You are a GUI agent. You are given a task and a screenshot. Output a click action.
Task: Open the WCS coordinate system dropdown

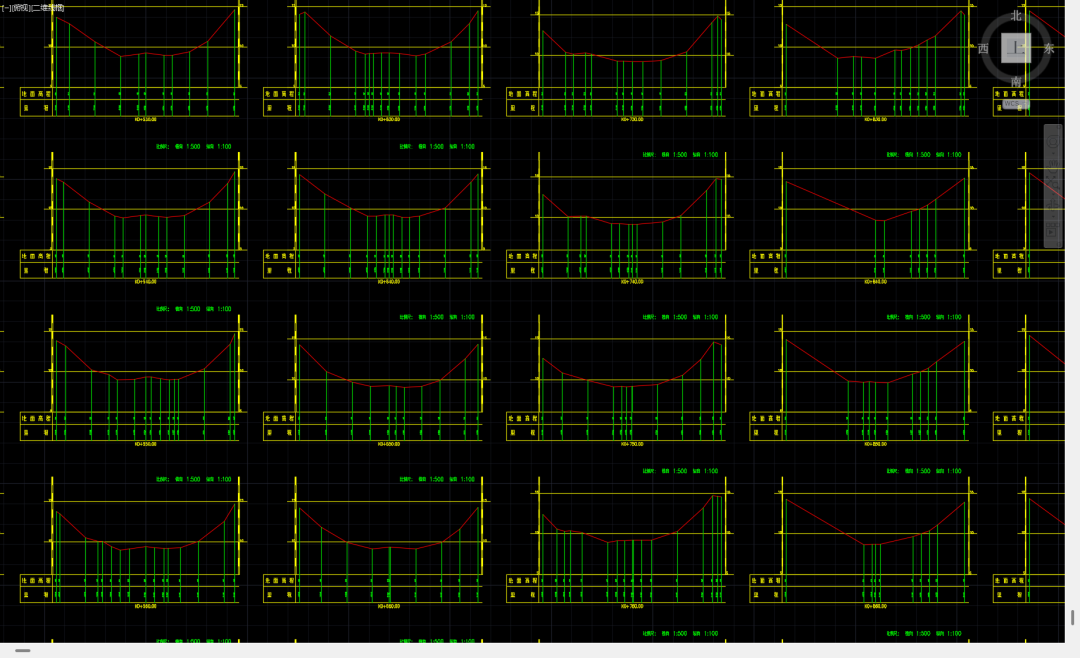tap(1015, 103)
